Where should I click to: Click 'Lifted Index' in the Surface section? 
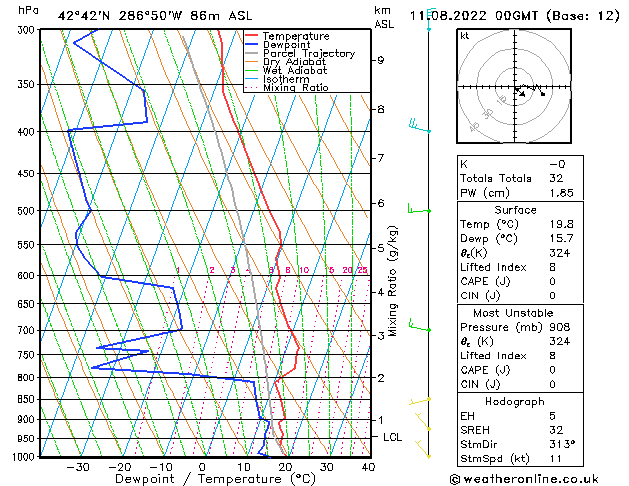tap(493, 267)
